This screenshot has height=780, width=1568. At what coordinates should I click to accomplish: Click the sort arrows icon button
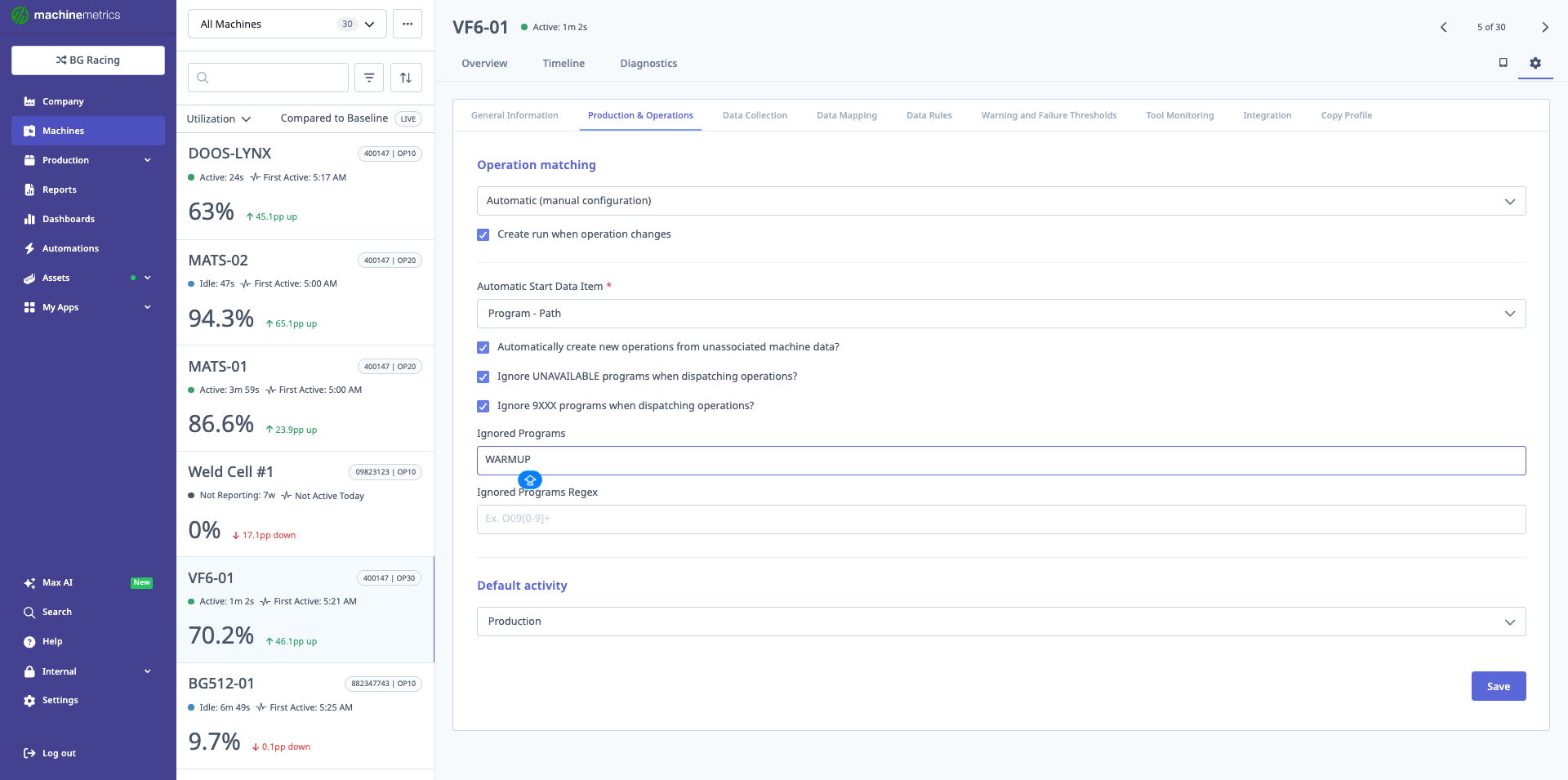pos(406,78)
